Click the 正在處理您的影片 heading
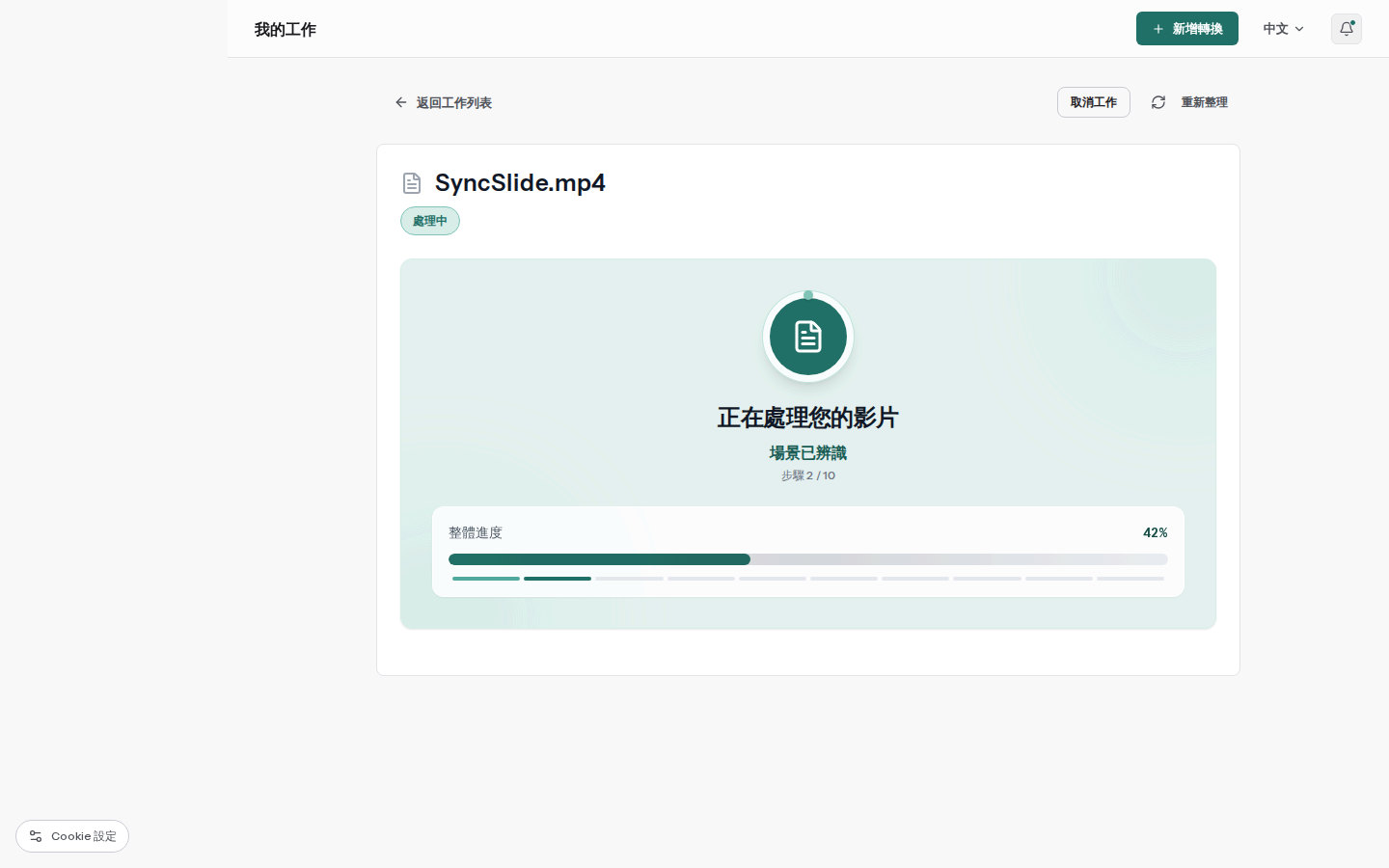This screenshot has height=868, width=1389. pos(808,418)
